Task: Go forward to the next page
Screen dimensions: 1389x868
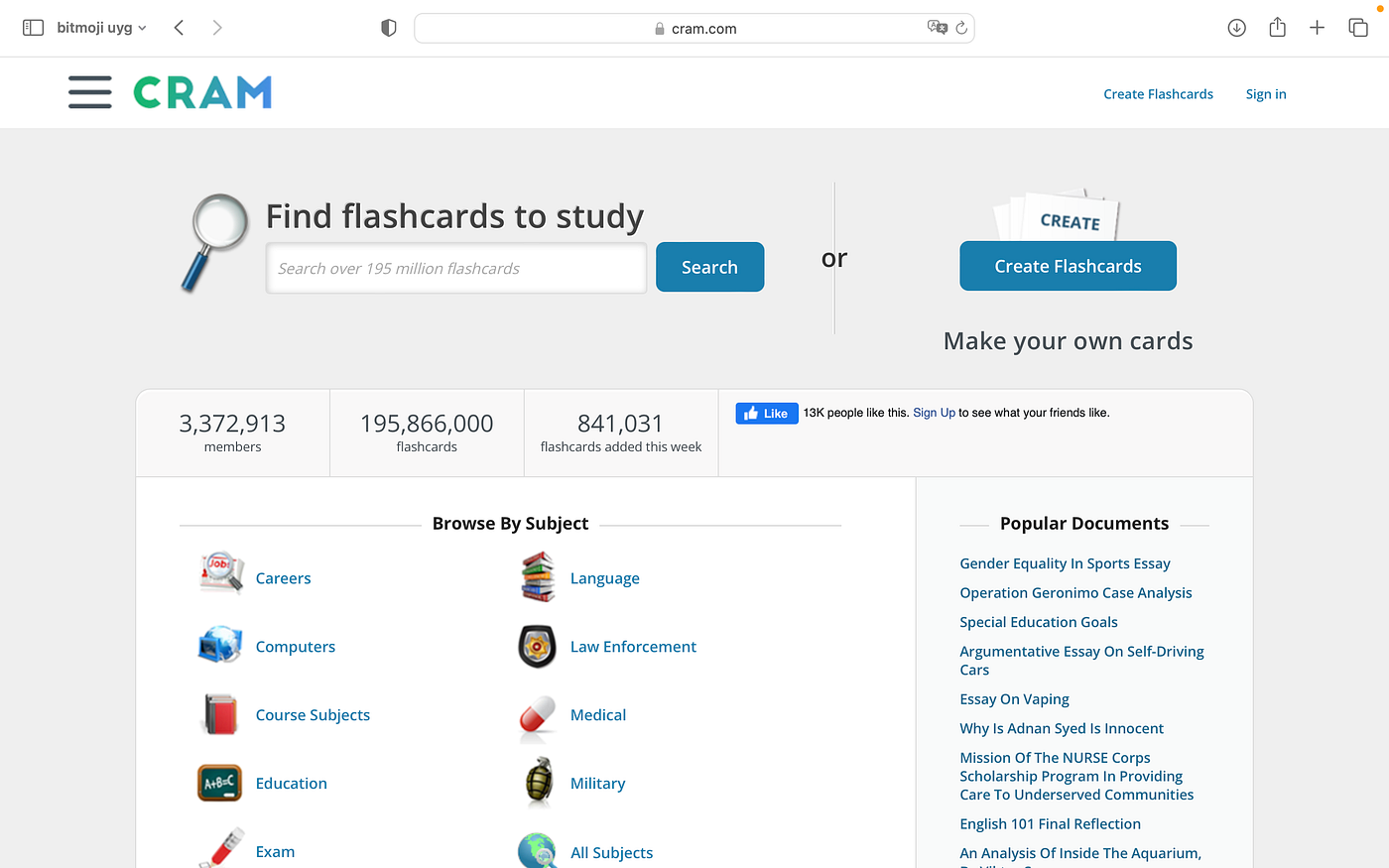Action: pos(217,28)
